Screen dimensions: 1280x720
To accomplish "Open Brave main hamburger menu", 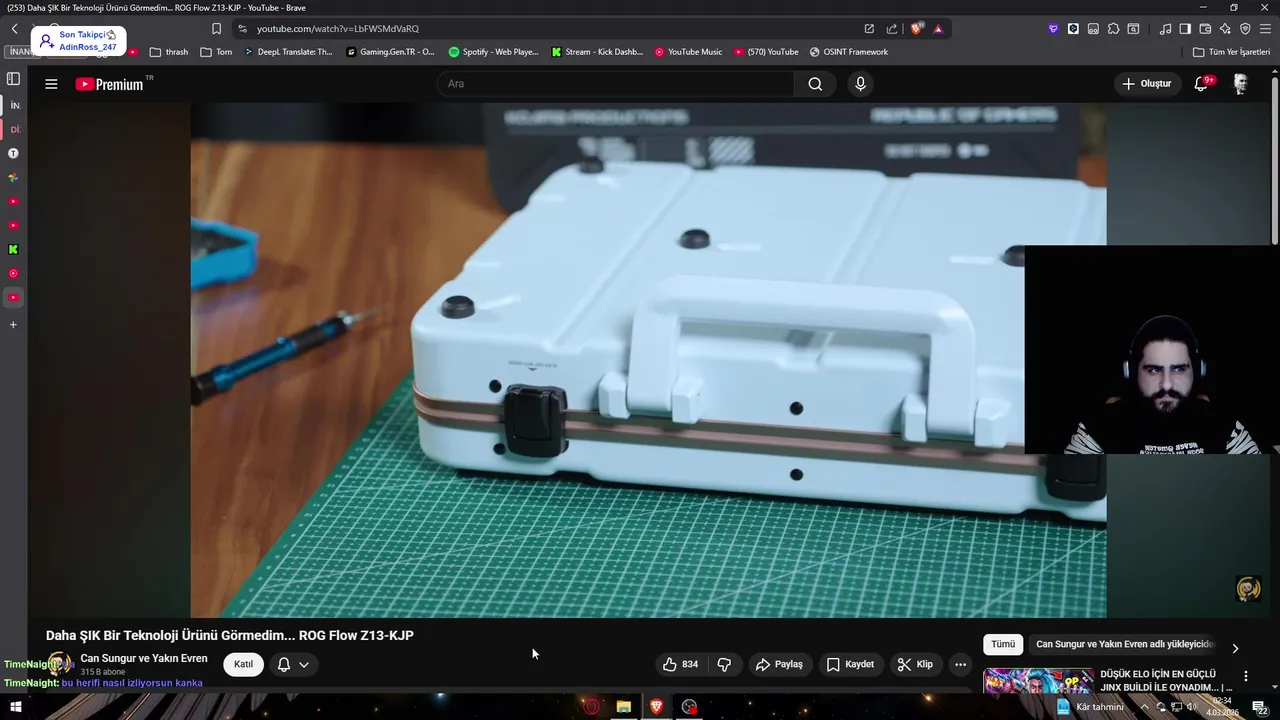I will pos(1265,29).
